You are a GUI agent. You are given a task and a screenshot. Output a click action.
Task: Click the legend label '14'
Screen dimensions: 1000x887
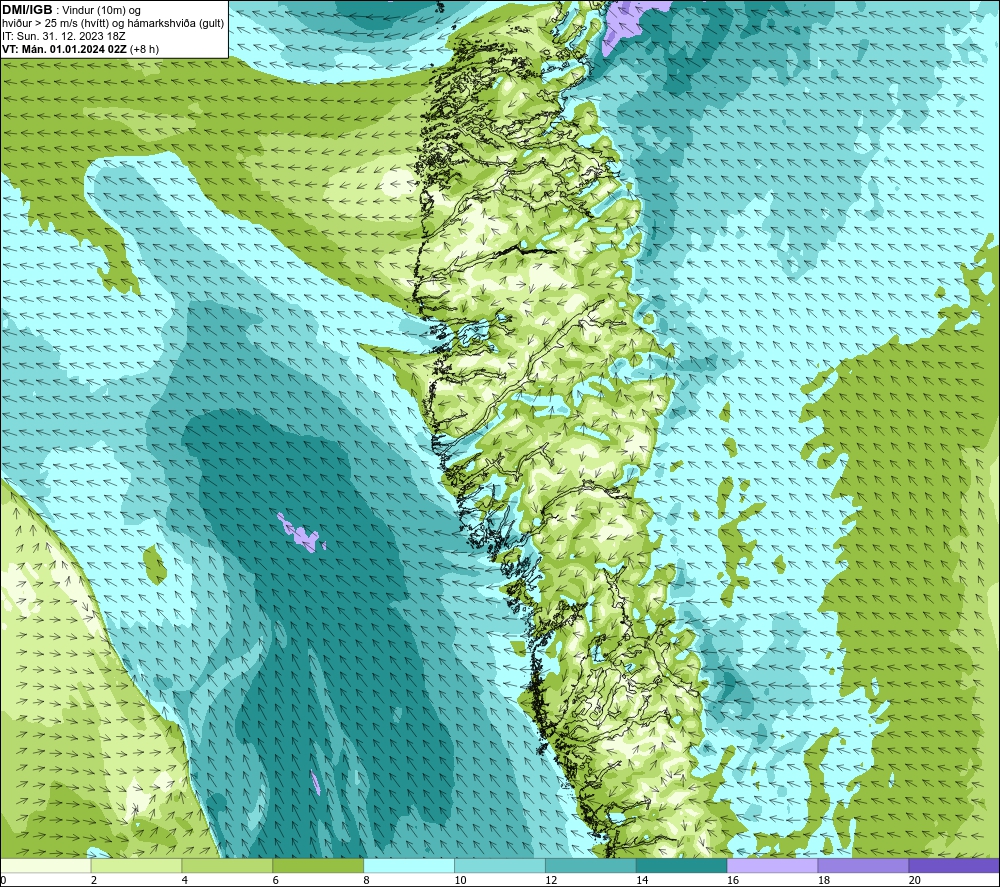pyautogui.click(x=642, y=880)
